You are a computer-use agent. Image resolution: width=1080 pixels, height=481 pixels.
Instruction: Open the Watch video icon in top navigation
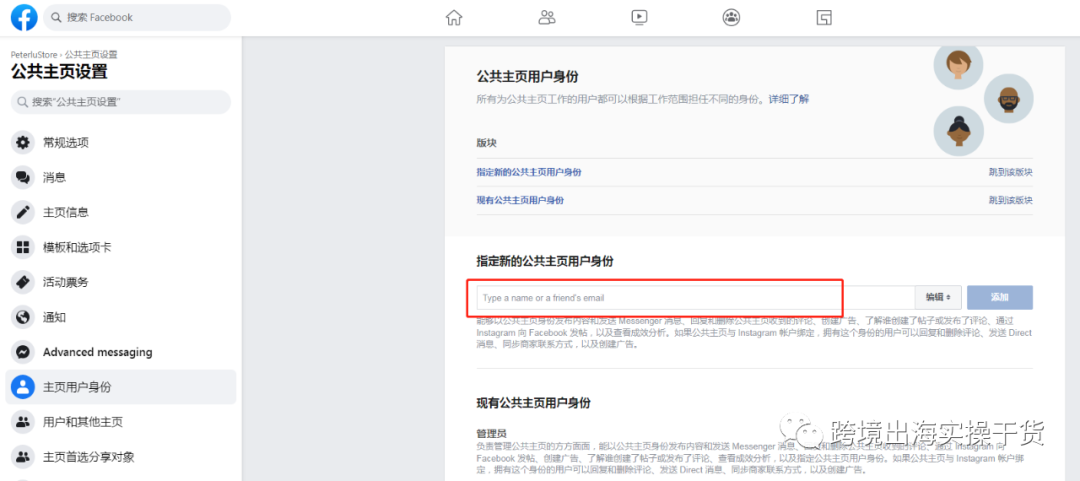[639, 17]
